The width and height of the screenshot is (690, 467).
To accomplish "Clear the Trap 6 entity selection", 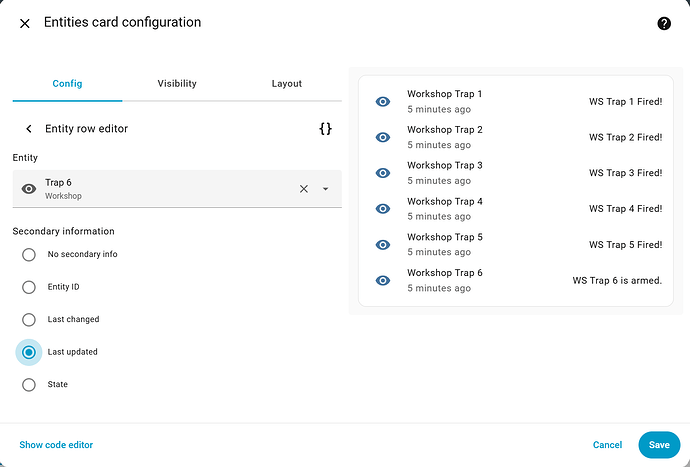I will 304,189.
